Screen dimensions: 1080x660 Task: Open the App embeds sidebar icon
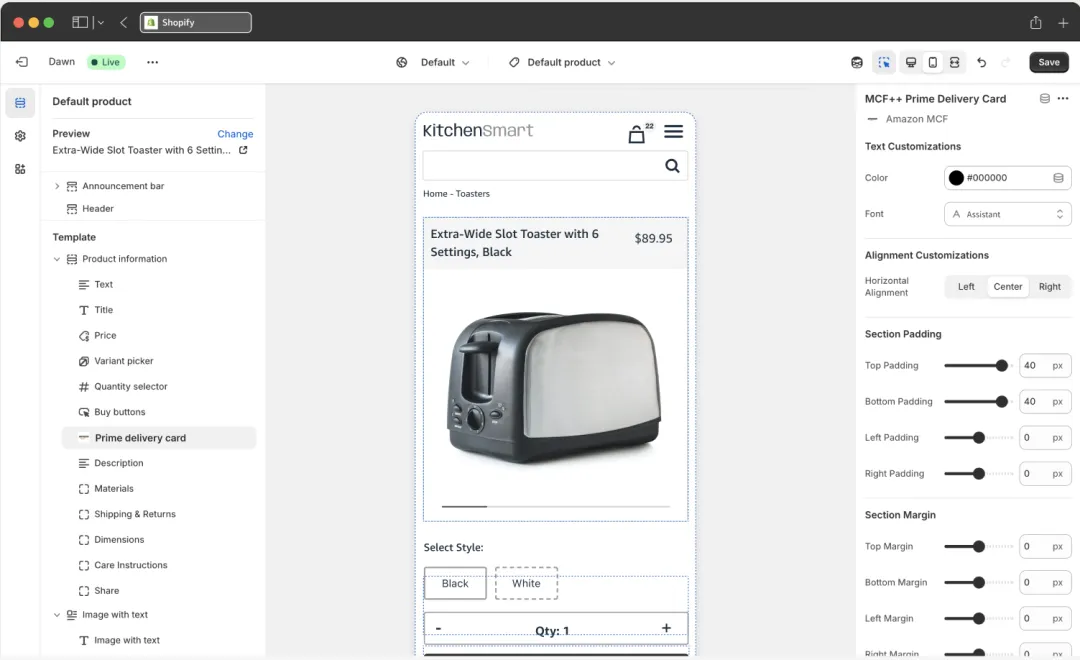click(x=20, y=169)
